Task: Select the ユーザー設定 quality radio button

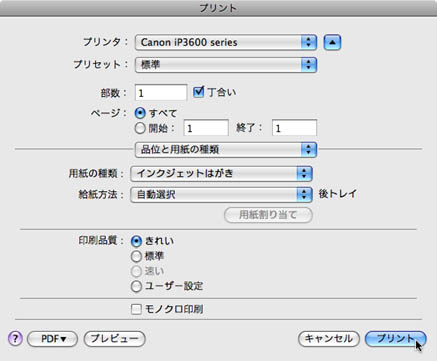Action: 136,286
